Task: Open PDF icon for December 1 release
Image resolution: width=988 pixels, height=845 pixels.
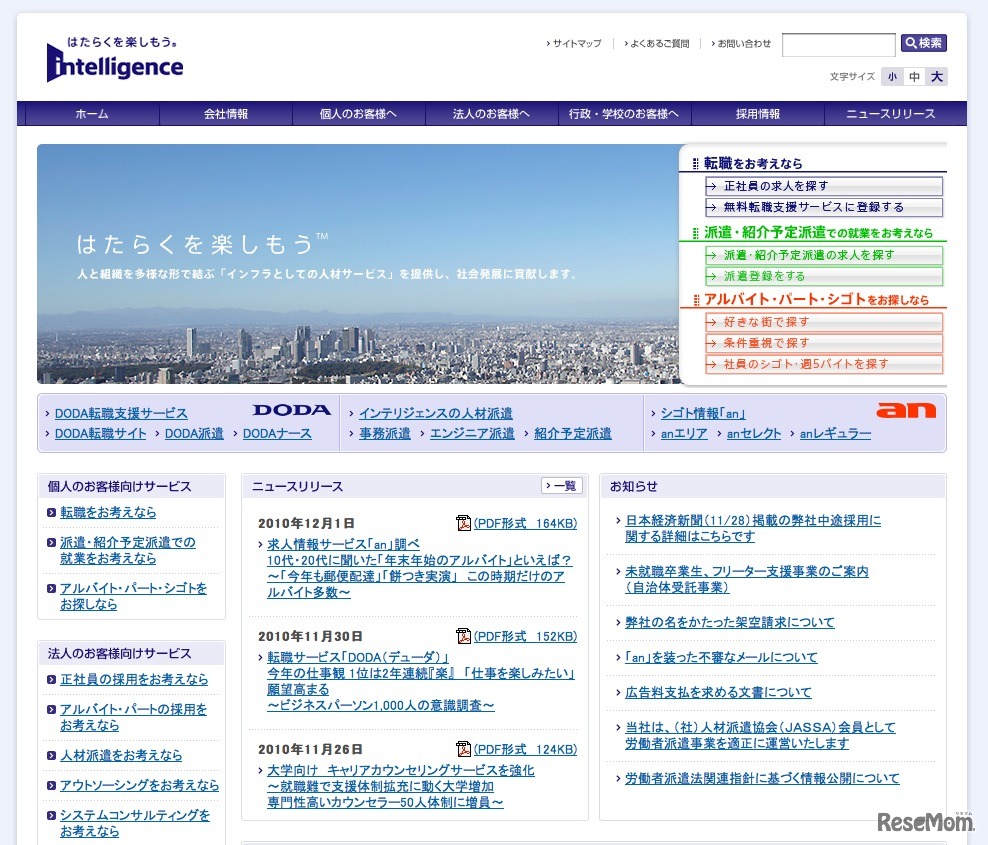Action: (463, 523)
